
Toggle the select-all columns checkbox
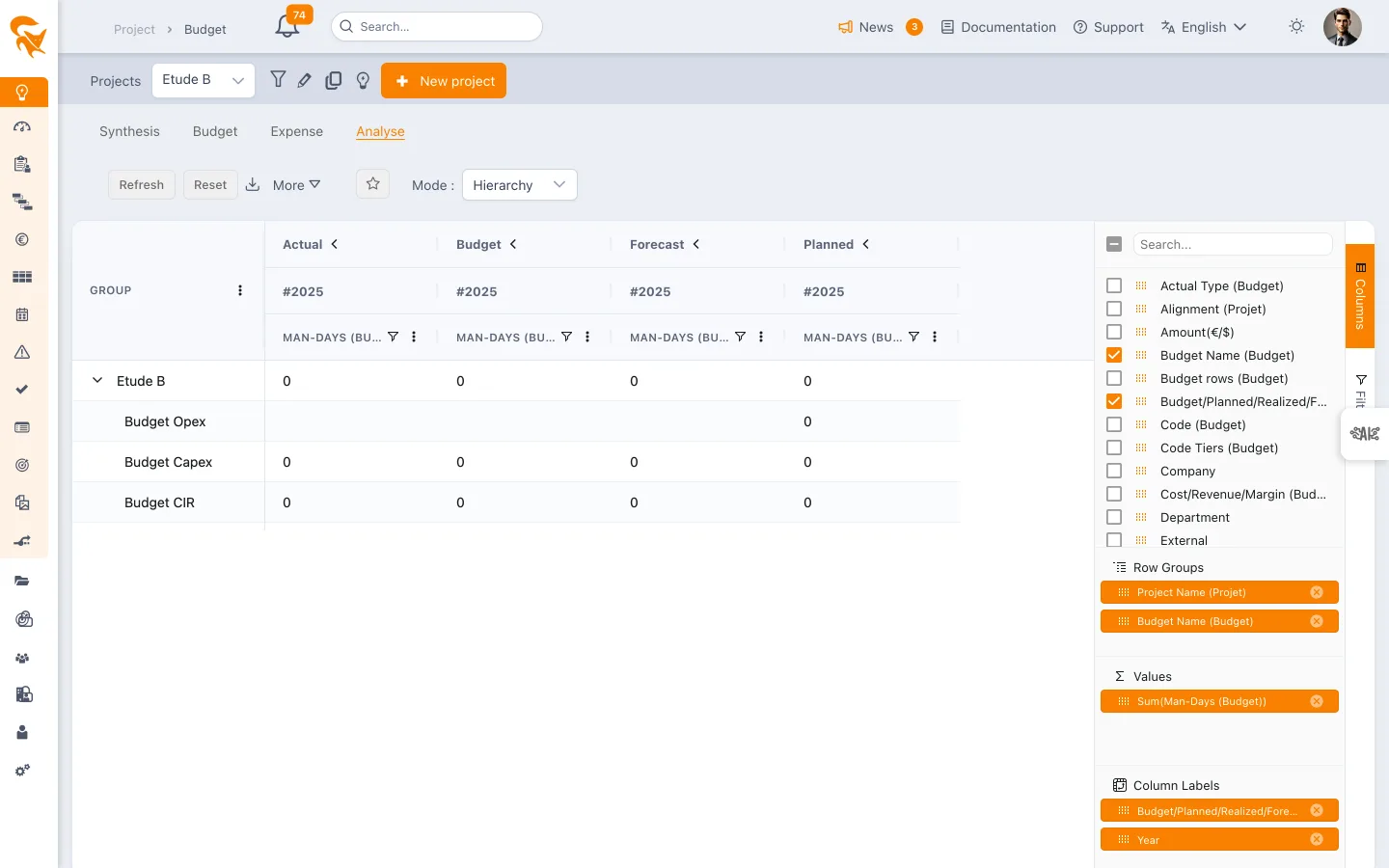click(1114, 244)
